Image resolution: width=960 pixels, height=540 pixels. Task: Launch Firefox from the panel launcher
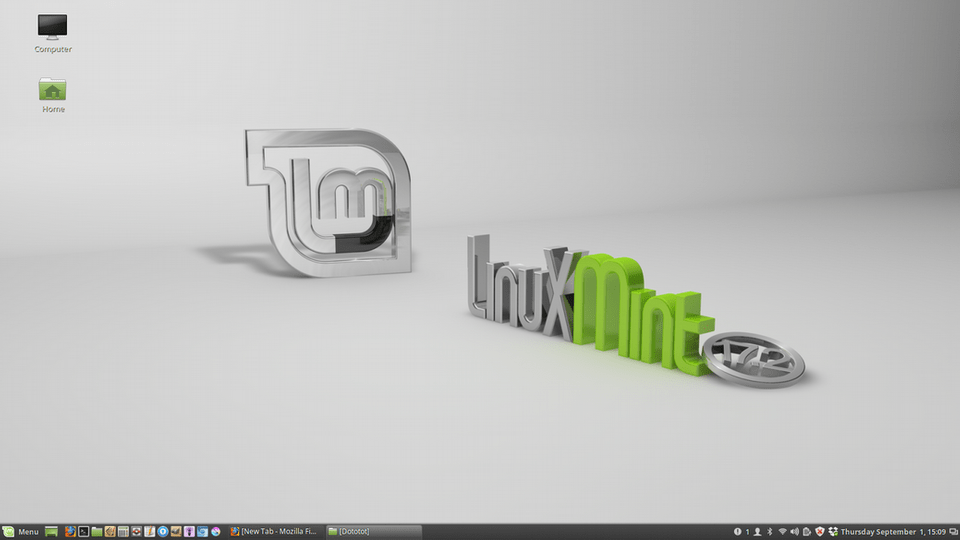[70, 531]
